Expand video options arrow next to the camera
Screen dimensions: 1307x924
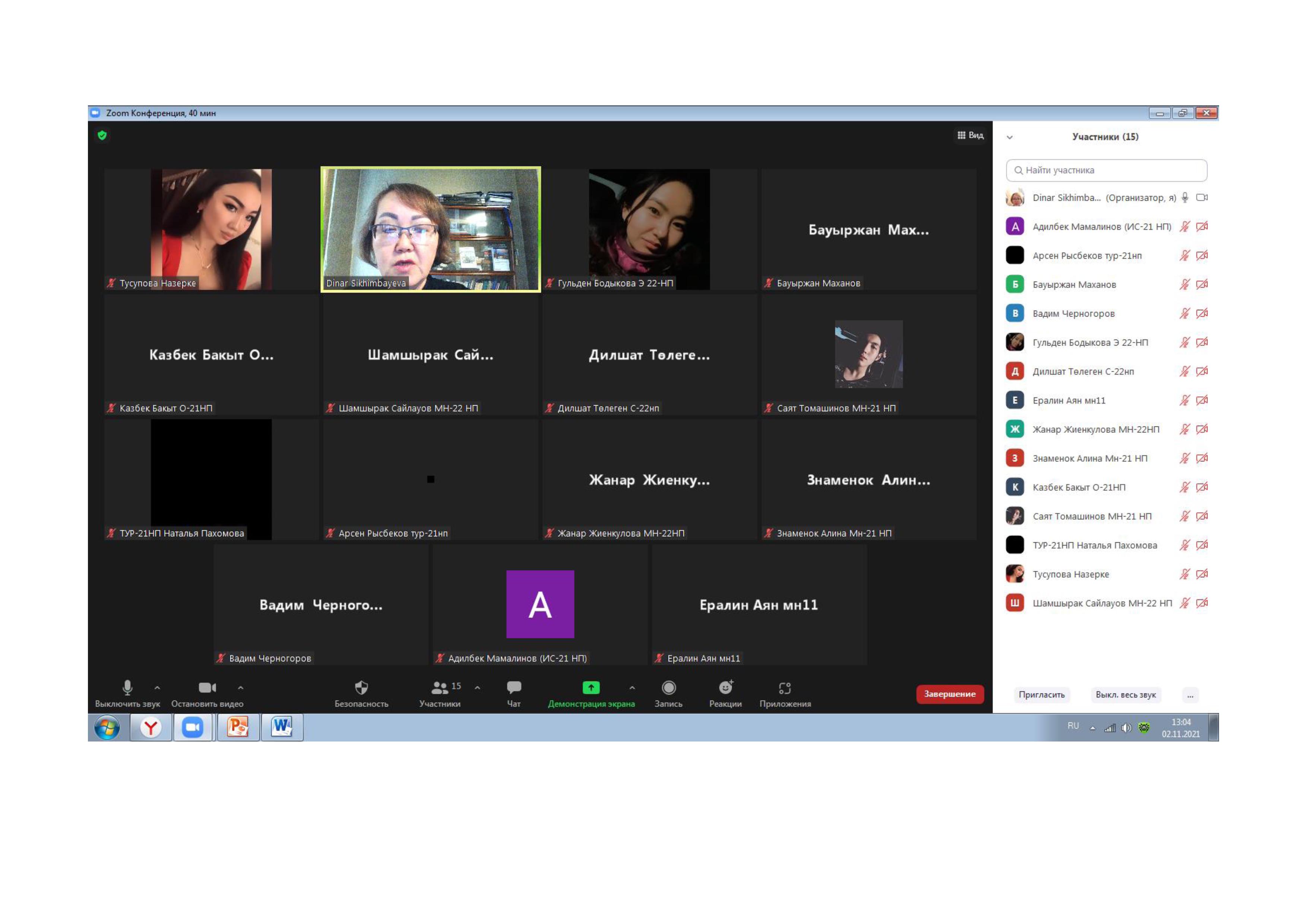coord(241,688)
